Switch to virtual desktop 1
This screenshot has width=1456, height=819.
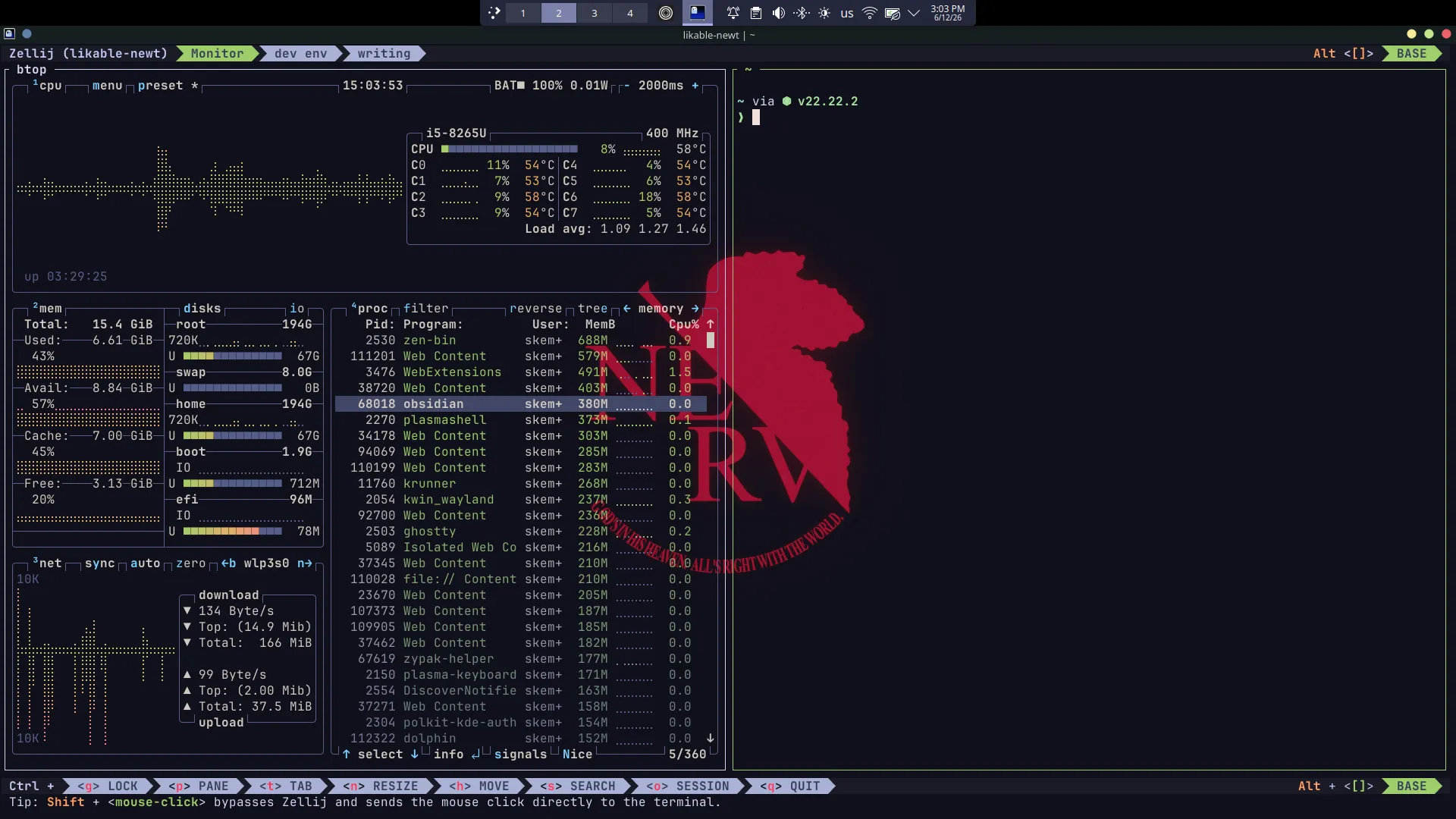(x=522, y=13)
